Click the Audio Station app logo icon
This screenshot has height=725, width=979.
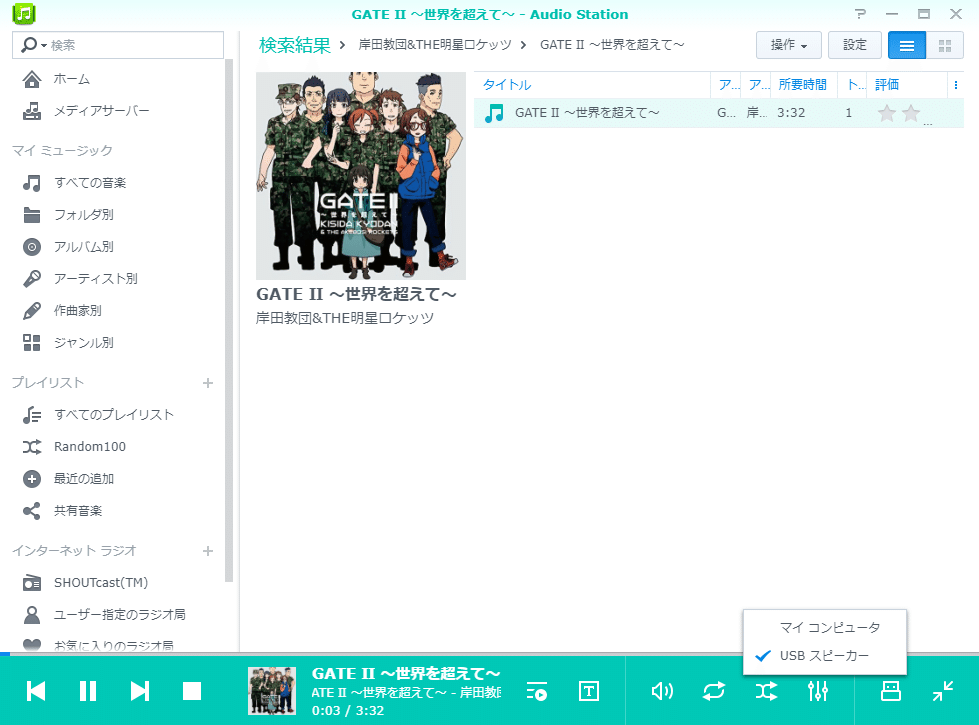click(x=24, y=14)
